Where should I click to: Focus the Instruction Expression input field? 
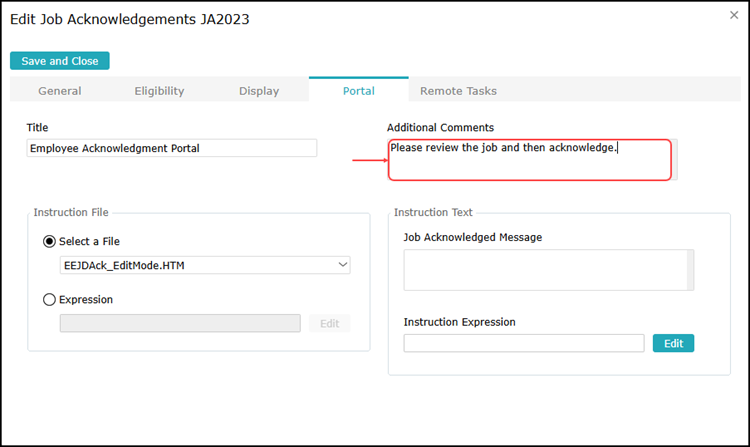point(524,343)
